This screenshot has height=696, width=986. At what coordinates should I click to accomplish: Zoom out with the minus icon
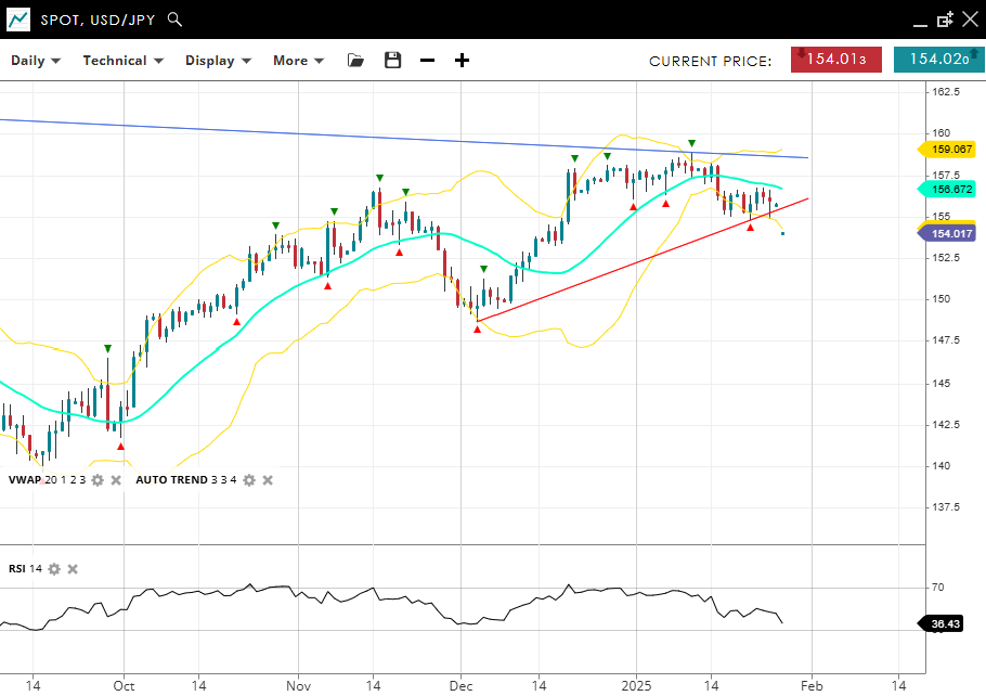tap(427, 60)
